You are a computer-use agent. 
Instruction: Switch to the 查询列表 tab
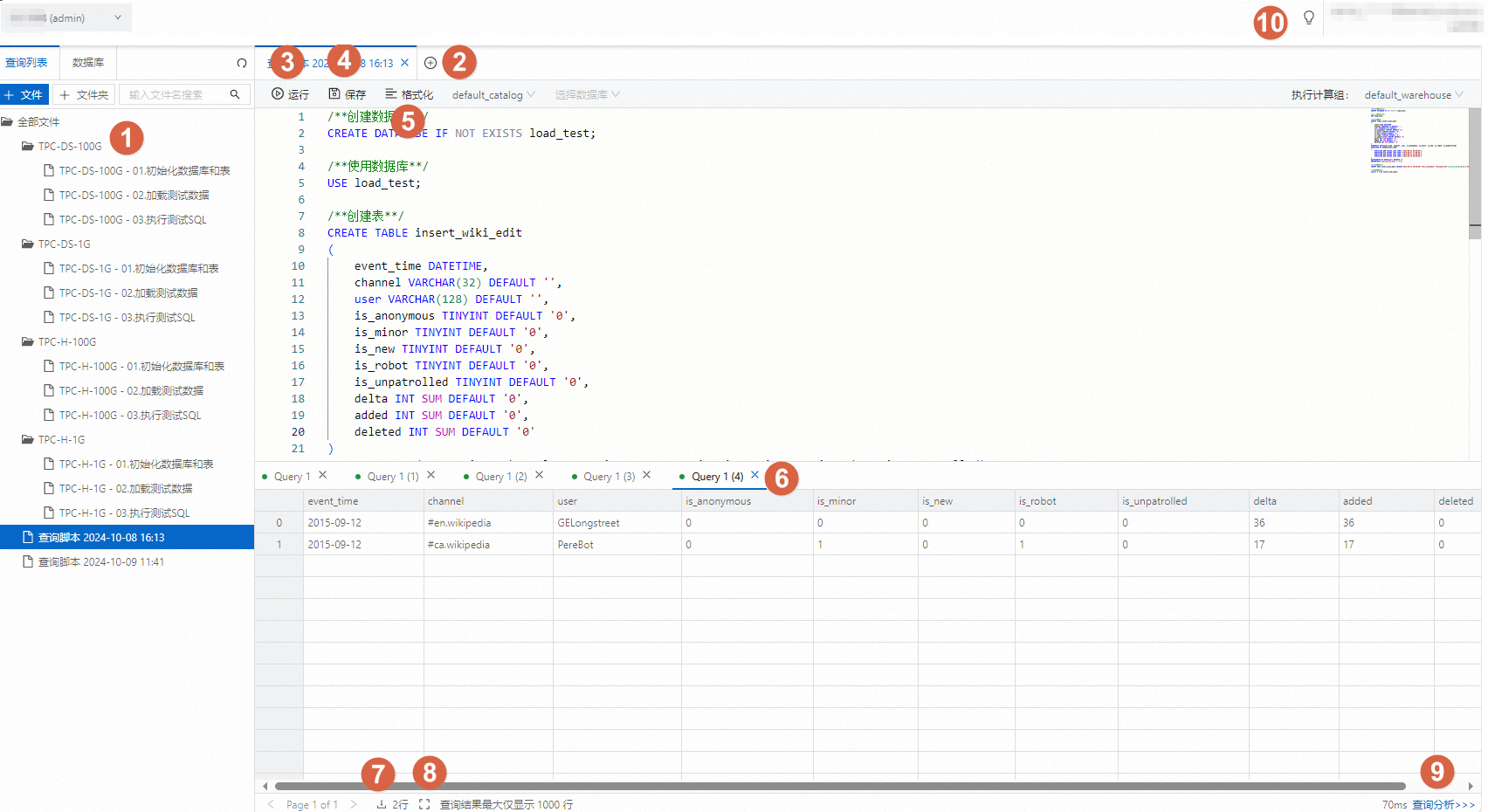27,63
